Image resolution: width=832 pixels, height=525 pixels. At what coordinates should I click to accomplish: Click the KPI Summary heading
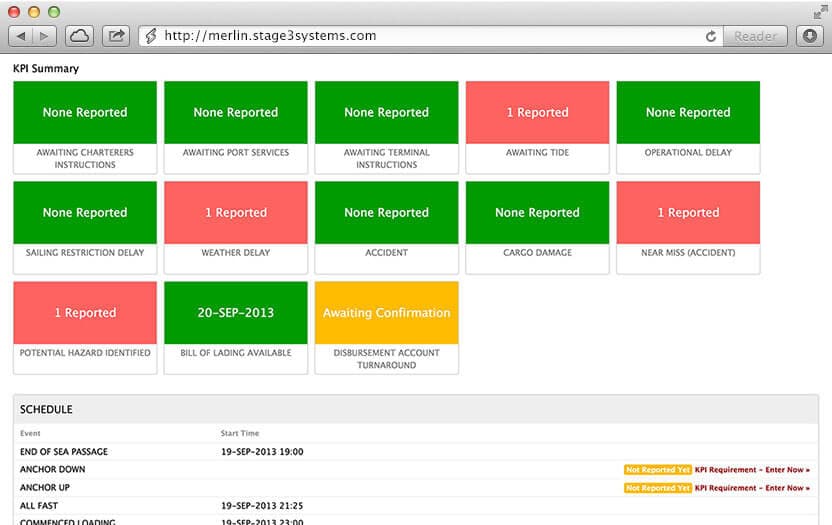tap(46, 68)
